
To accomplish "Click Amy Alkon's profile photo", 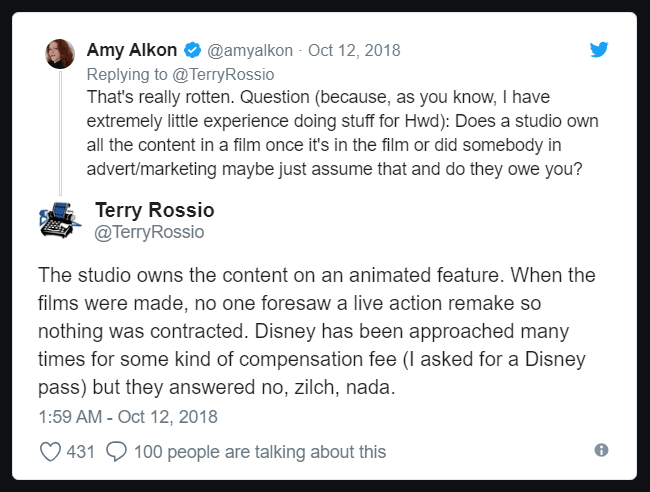I will 60,54.
